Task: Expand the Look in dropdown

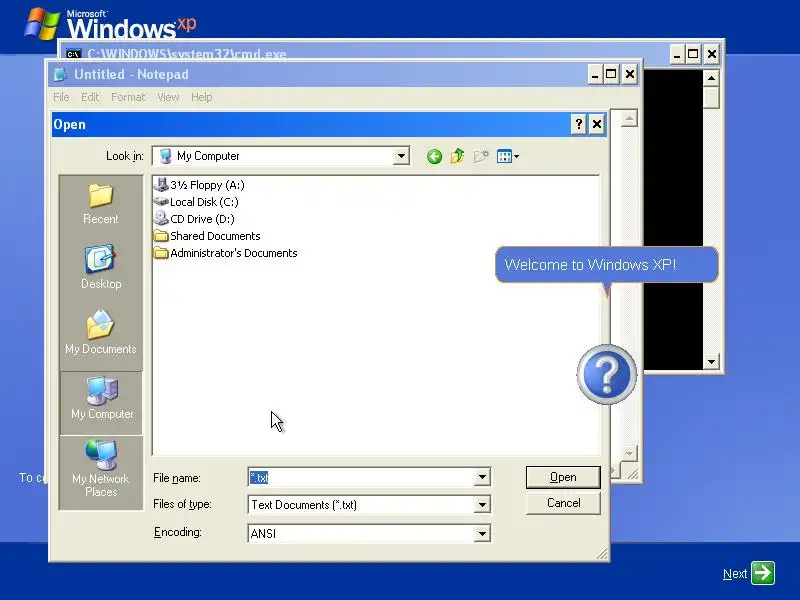Action: click(402, 156)
